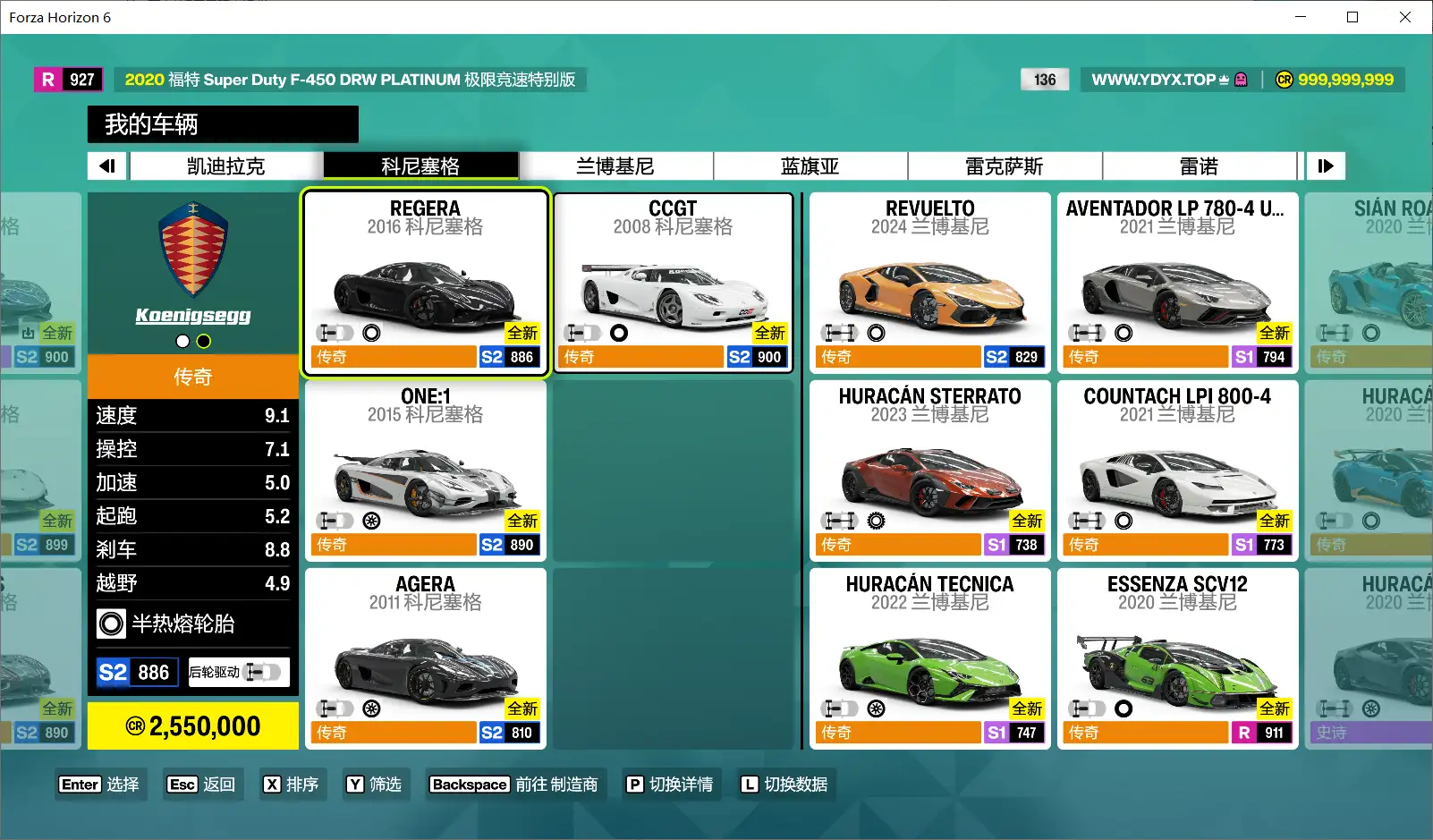Image resolution: width=1433 pixels, height=840 pixels.
Task: Click Backspace 前往制造商 button
Action: coord(513,785)
